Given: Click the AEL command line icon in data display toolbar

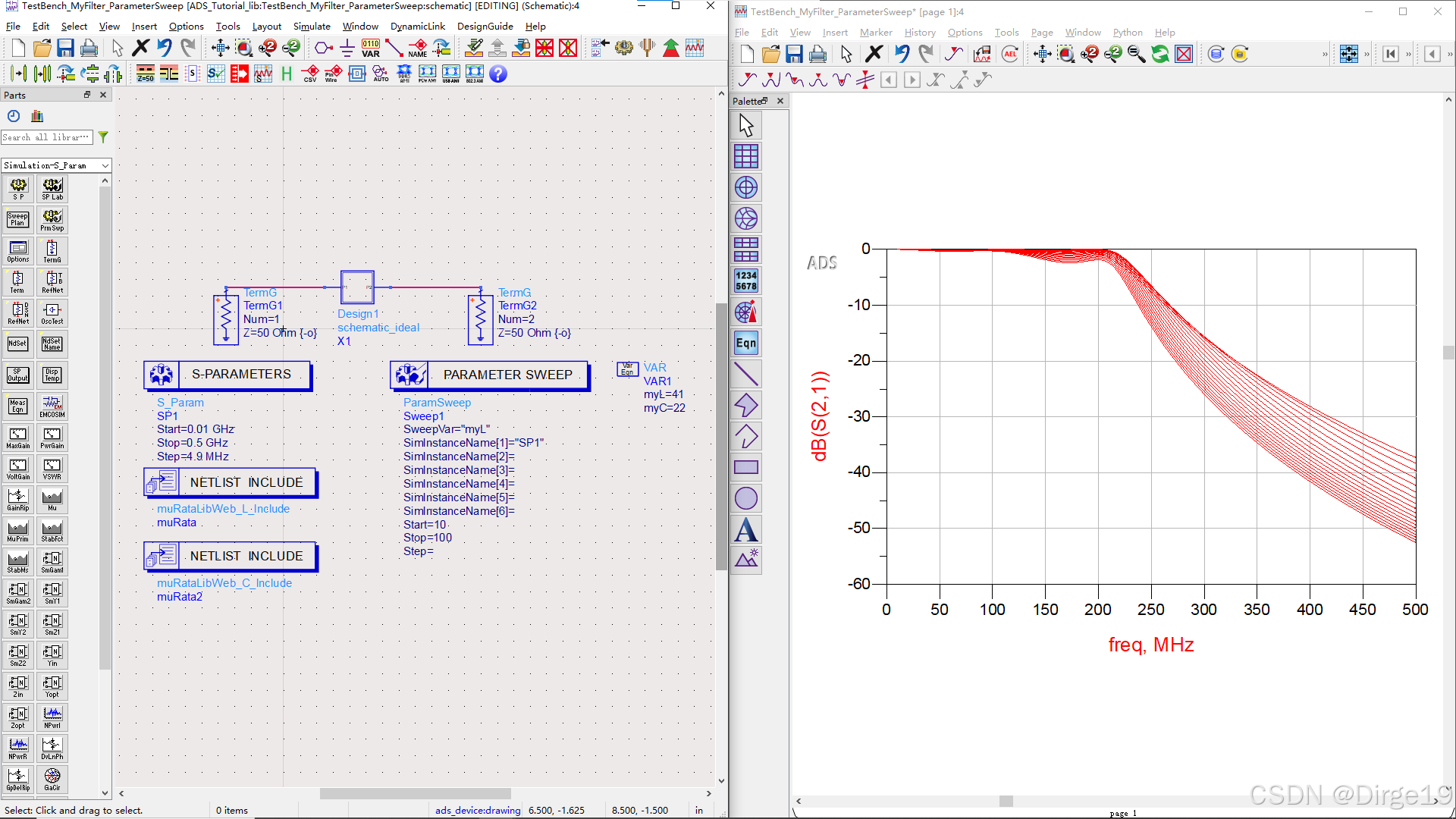Looking at the screenshot, I should point(1009,54).
